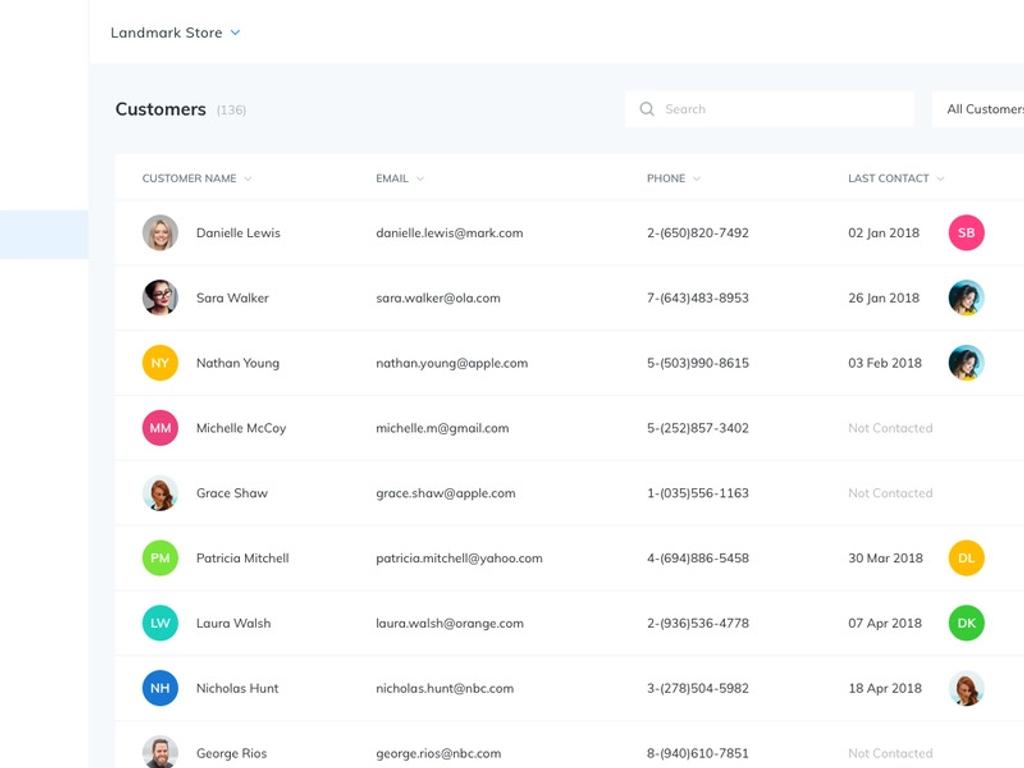Open Danielle Lewis customer name

point(238,233)
